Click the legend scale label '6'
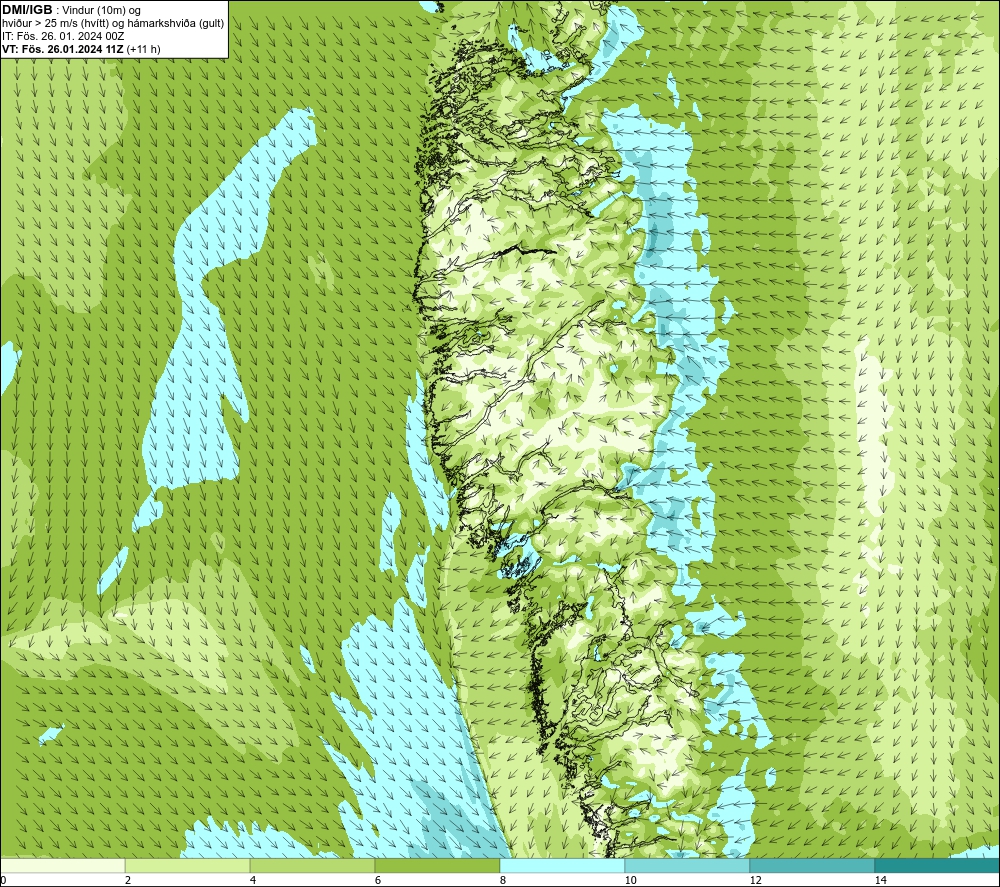Image resolution: width=1000 pixels, height=887 pixels. coord(378,880)
